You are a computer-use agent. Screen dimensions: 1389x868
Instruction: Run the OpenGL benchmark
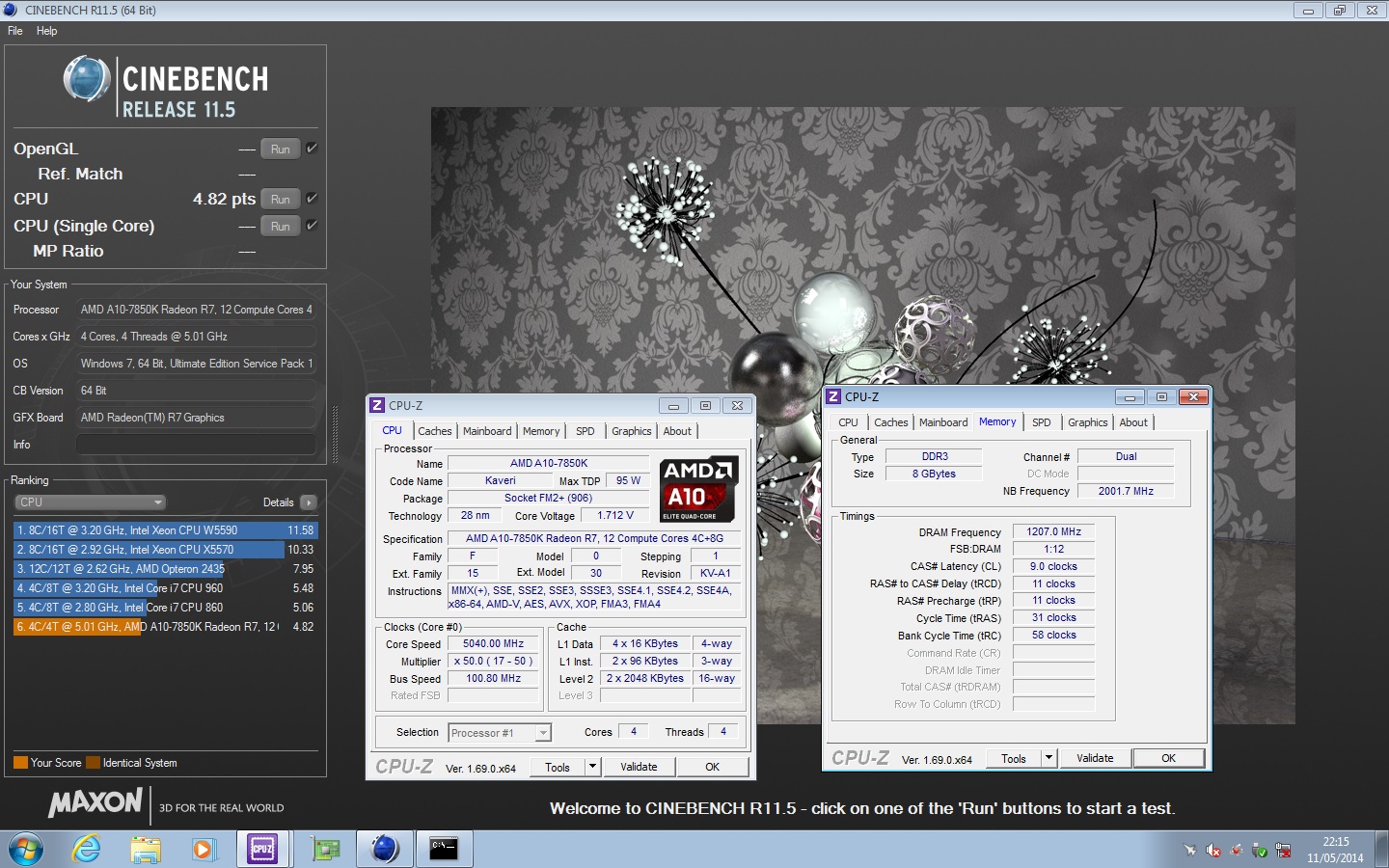point(281,149)
